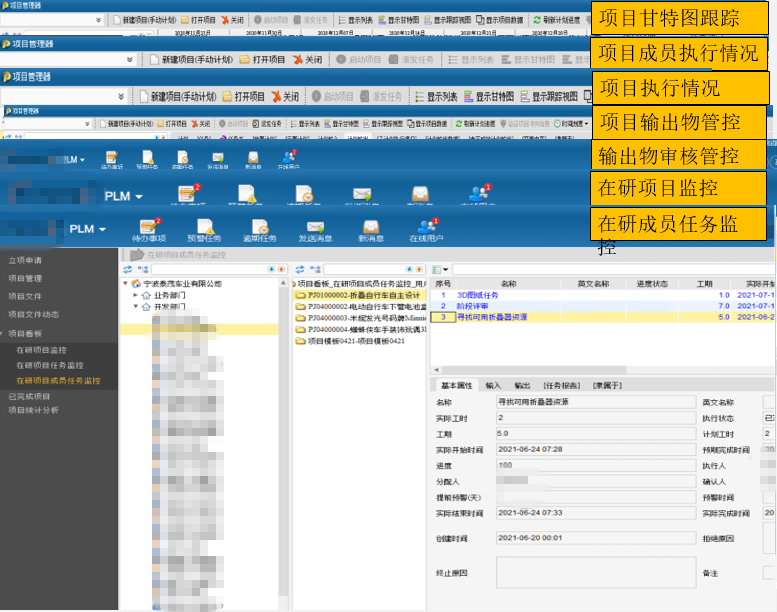
Task: Click 发送消息 envelope in the front-most PLM toolbar
Action: click(316, 230)
